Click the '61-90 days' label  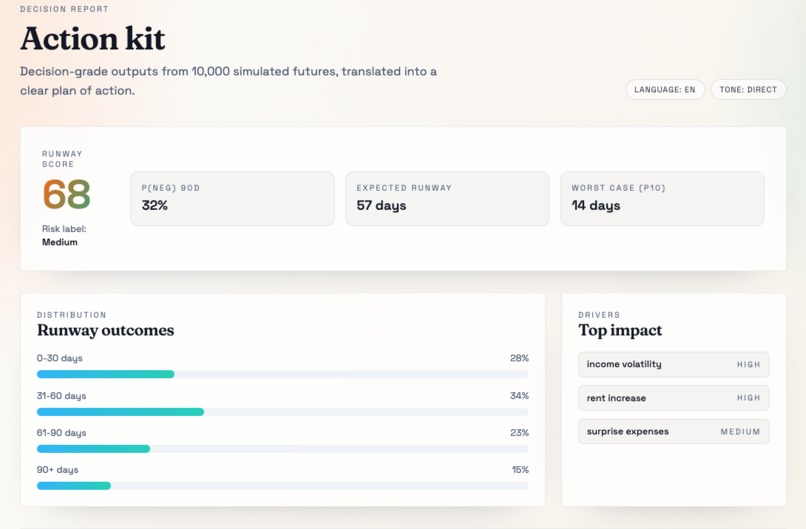pos(61,433)
